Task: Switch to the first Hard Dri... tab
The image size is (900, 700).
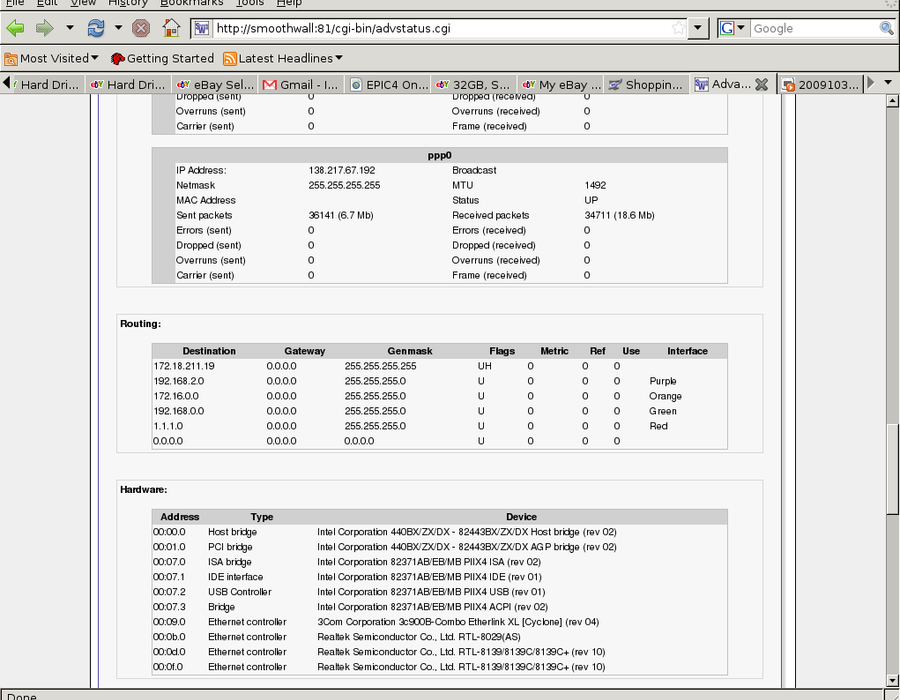Action: [48, 84]
